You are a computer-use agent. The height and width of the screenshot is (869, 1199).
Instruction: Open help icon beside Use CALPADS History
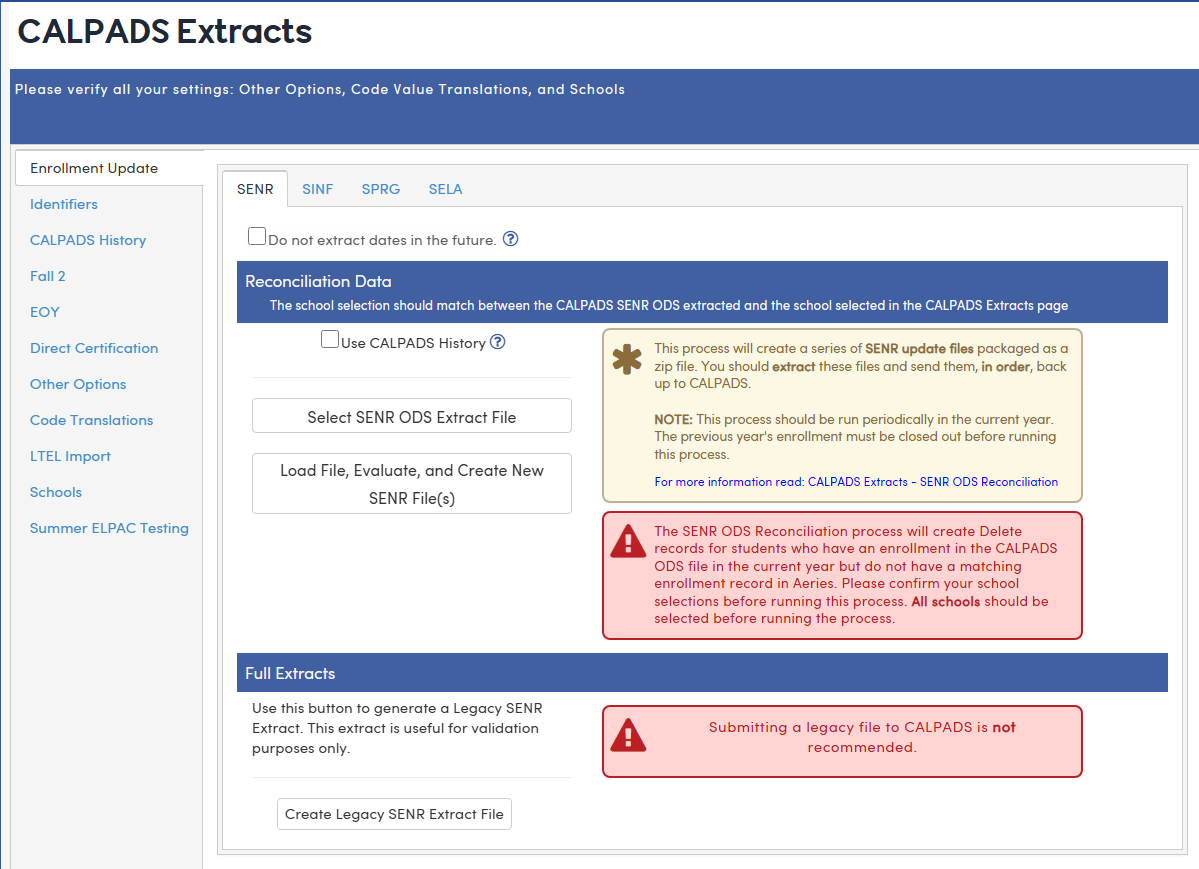[x=498, y=342]
